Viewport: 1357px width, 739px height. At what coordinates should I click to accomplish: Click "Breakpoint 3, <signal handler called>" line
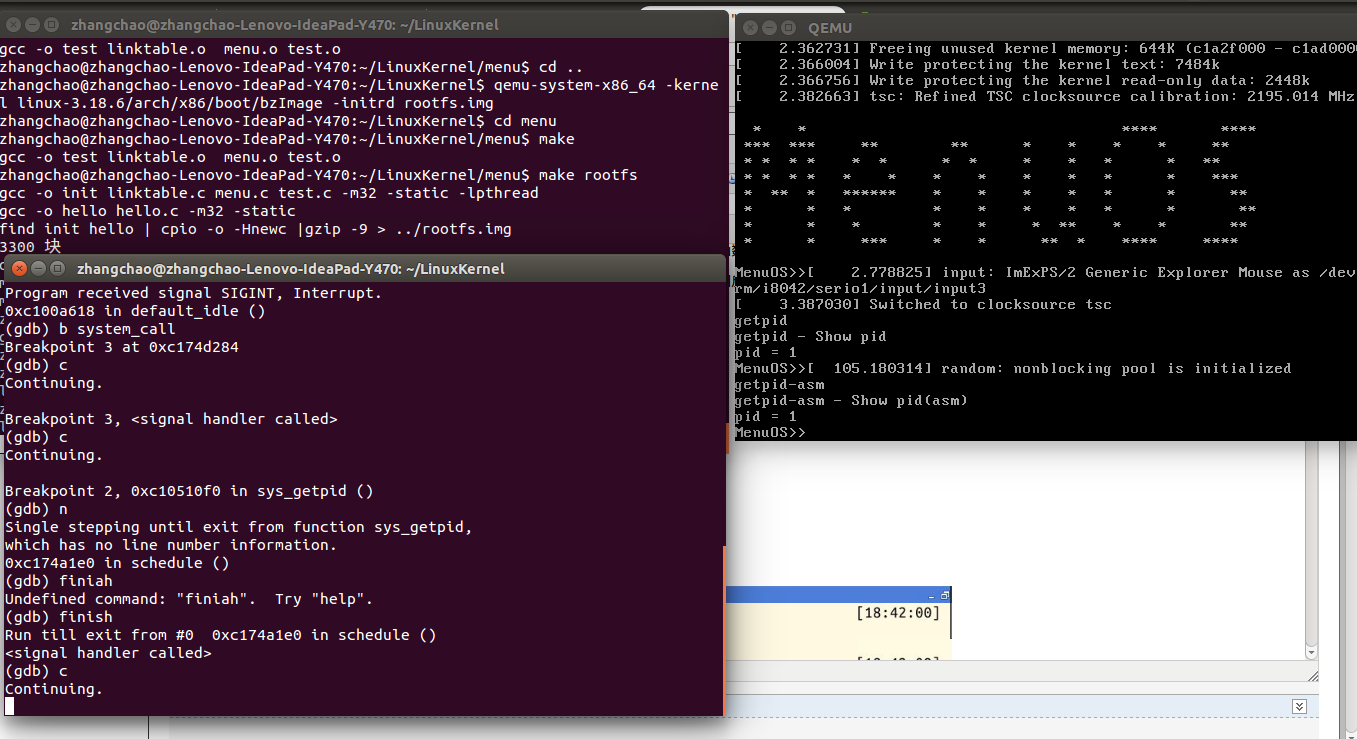(171, 419)
